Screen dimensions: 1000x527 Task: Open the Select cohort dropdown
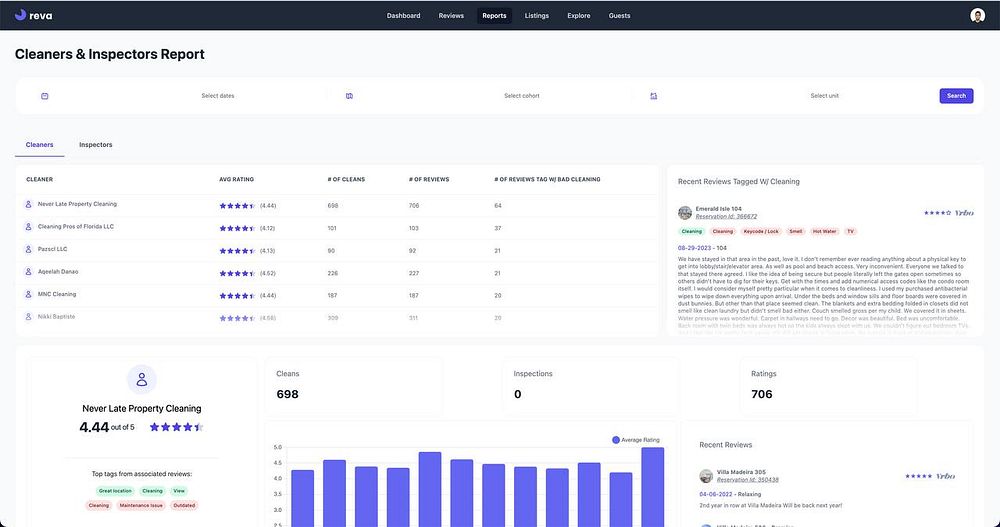(x=522, y=96)
